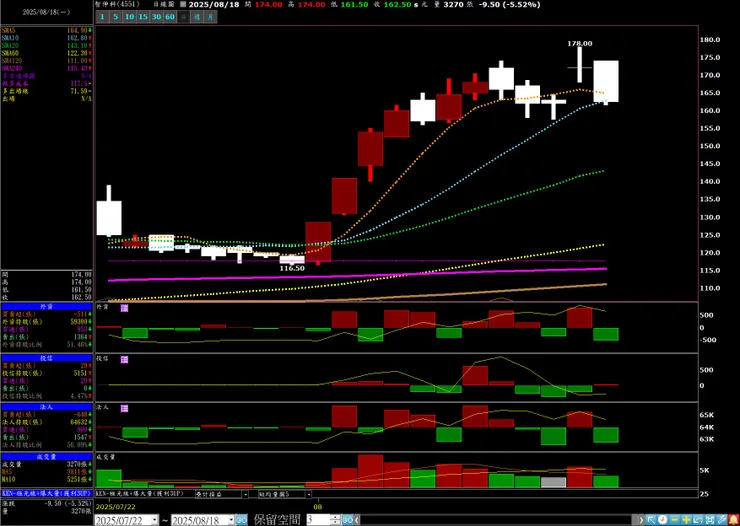
Task: Switch to 10-minute timeframe
Action: pyautogui.click(x=129, y=17)
